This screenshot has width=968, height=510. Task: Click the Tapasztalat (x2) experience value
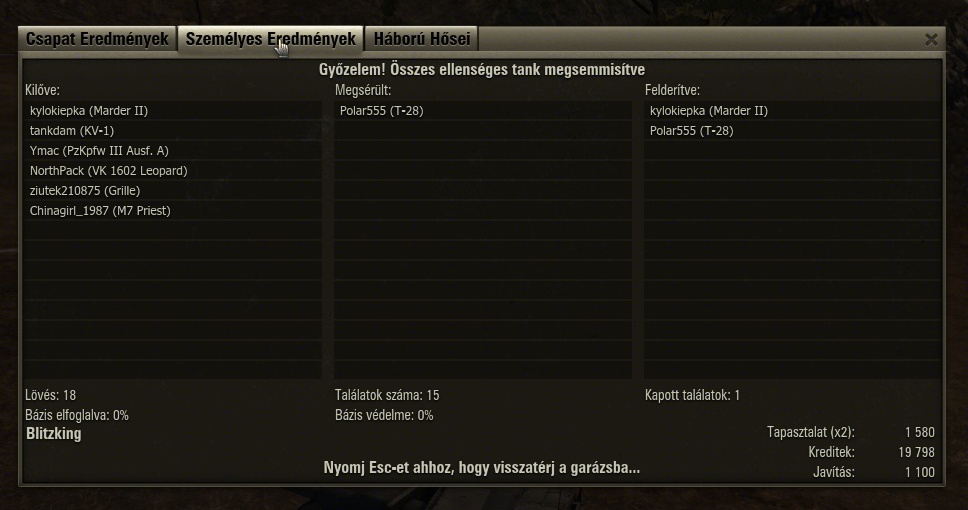920,432
